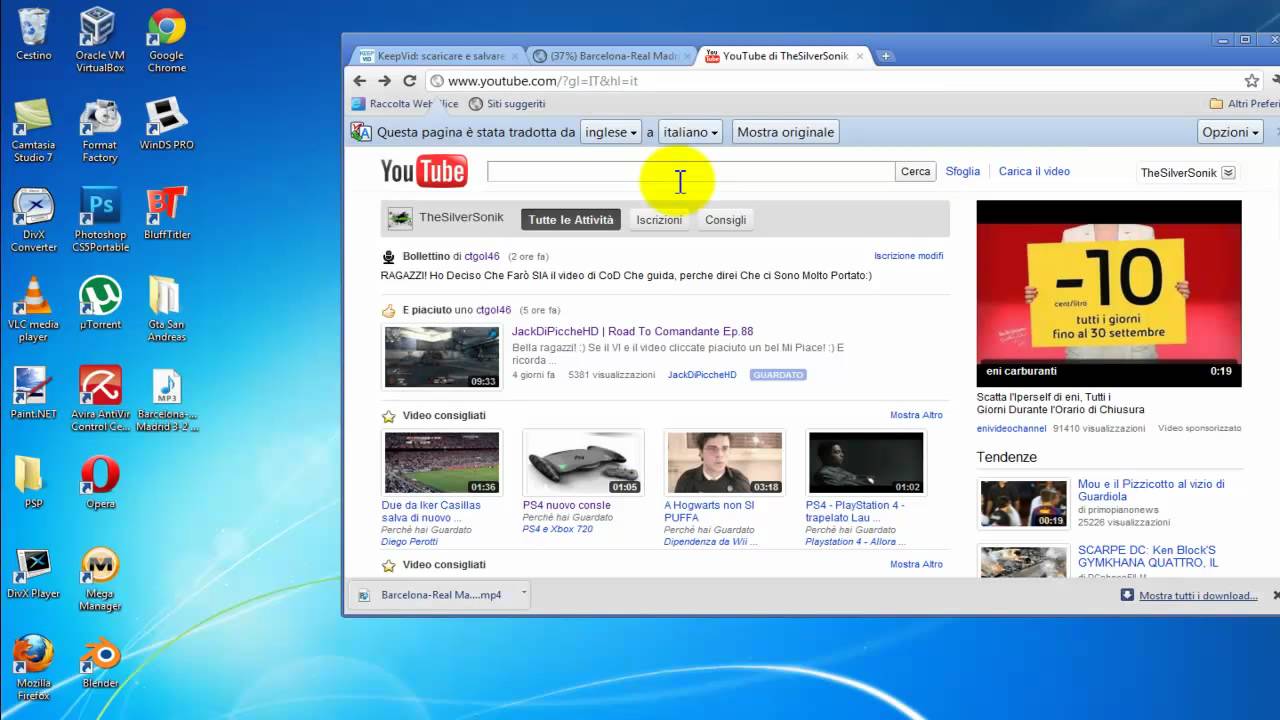Open the 'SCARPE DC: Ken Block'S GYMKHANA' video link
This screenshot has height=720, width=1280.
(x=1148, y=556)
